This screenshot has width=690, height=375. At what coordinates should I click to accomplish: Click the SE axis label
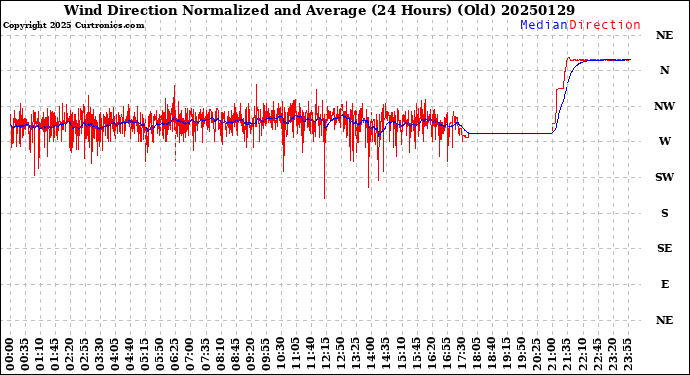coord(664,249)
